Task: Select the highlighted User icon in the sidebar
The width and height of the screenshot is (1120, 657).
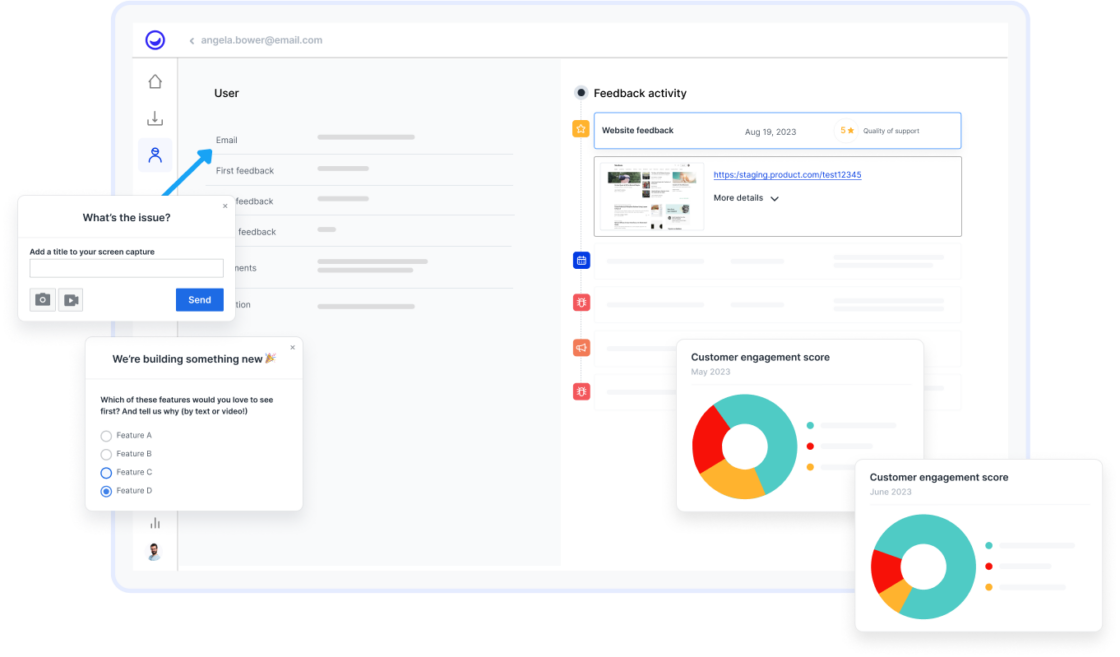Action: [x=155, y=154]
